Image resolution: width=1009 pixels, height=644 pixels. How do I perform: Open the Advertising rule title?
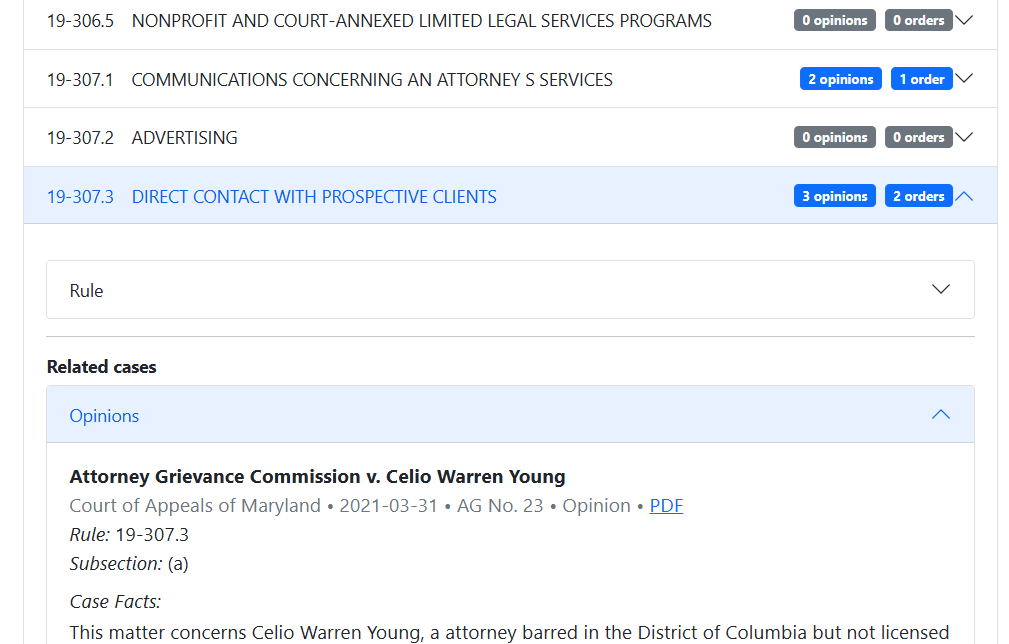click(184, 138)
